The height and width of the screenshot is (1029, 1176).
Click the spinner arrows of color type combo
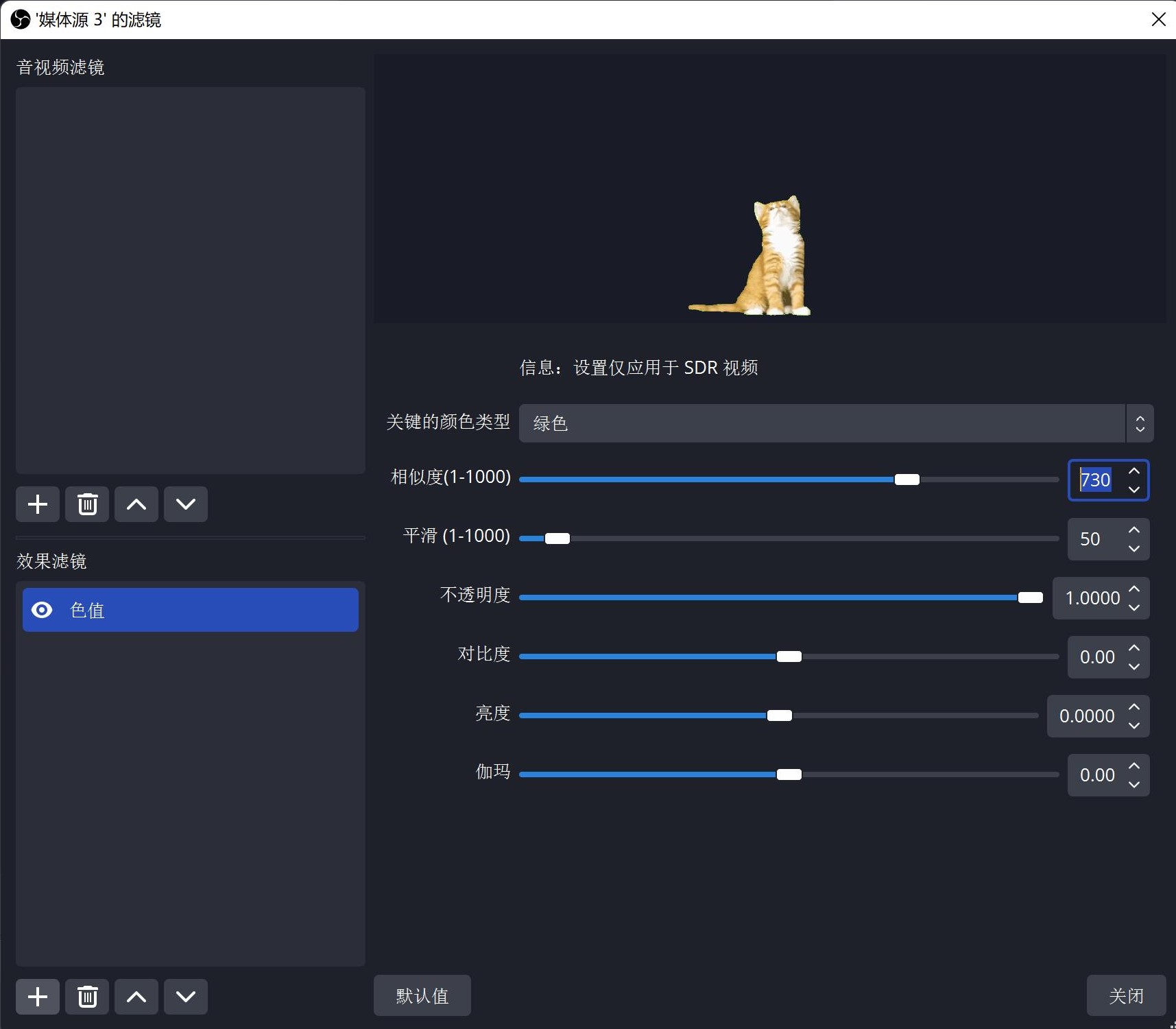coord(1140,423)
